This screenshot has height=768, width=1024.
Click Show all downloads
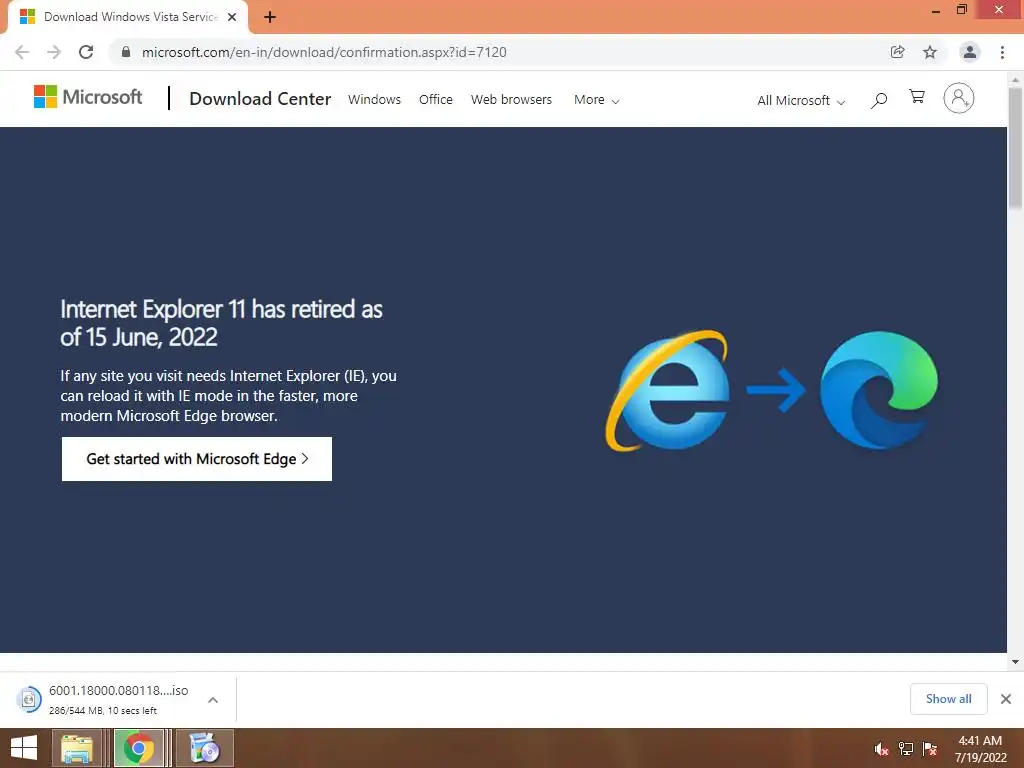point(948,699)
